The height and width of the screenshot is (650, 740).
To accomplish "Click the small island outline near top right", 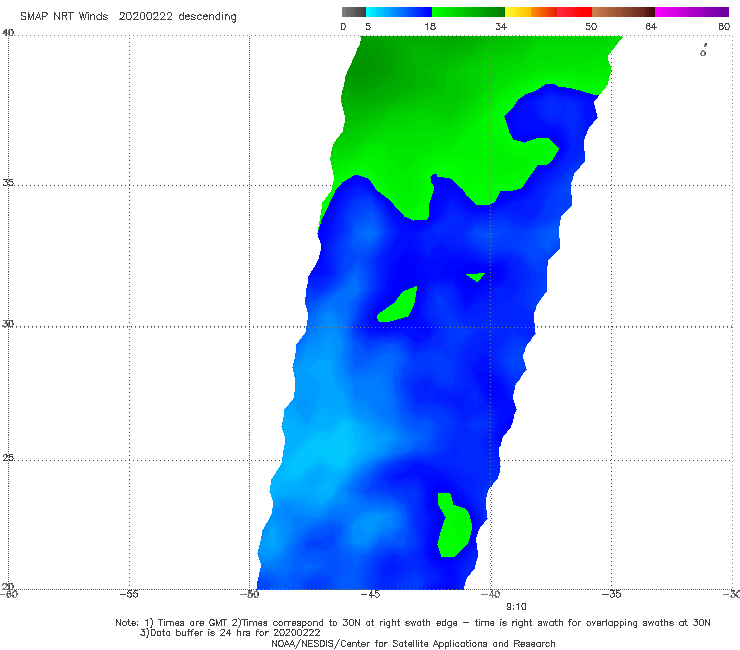I will 703,51.
